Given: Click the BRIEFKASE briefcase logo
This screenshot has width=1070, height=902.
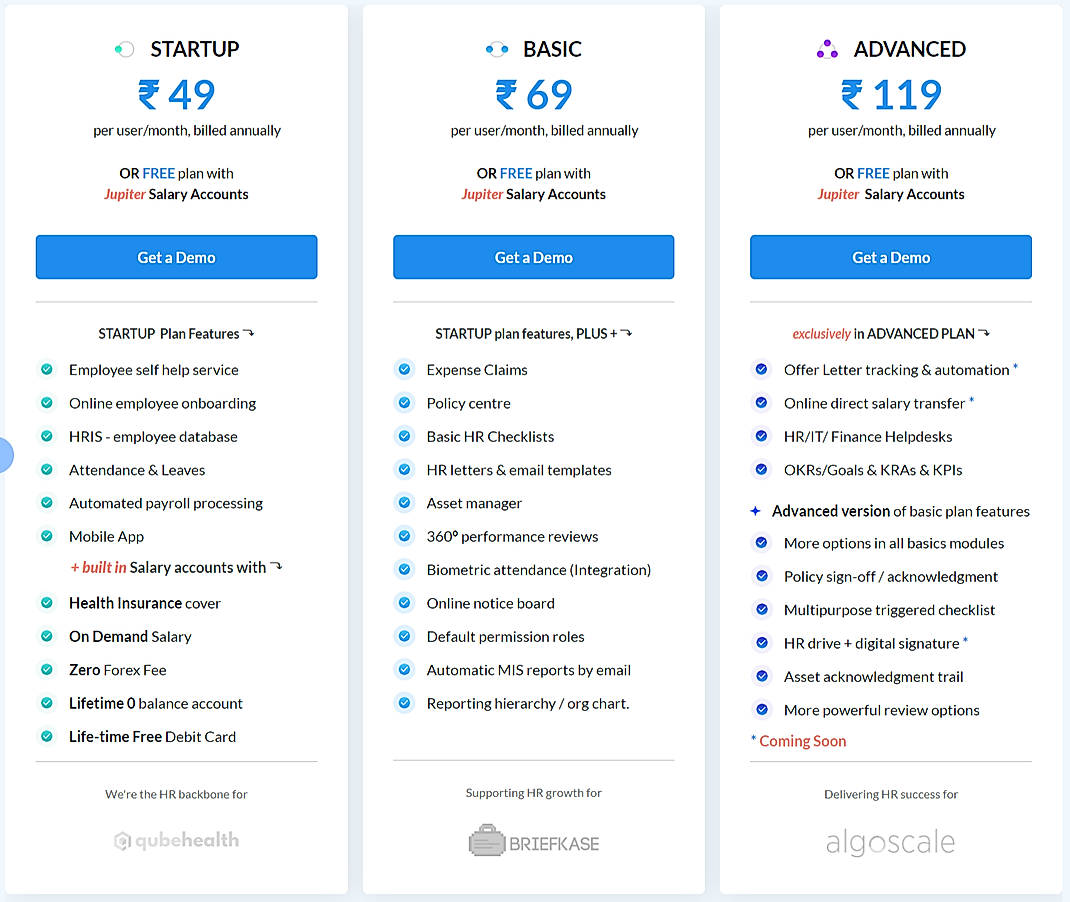Looking at the screenshot, I should click(487, 840).
